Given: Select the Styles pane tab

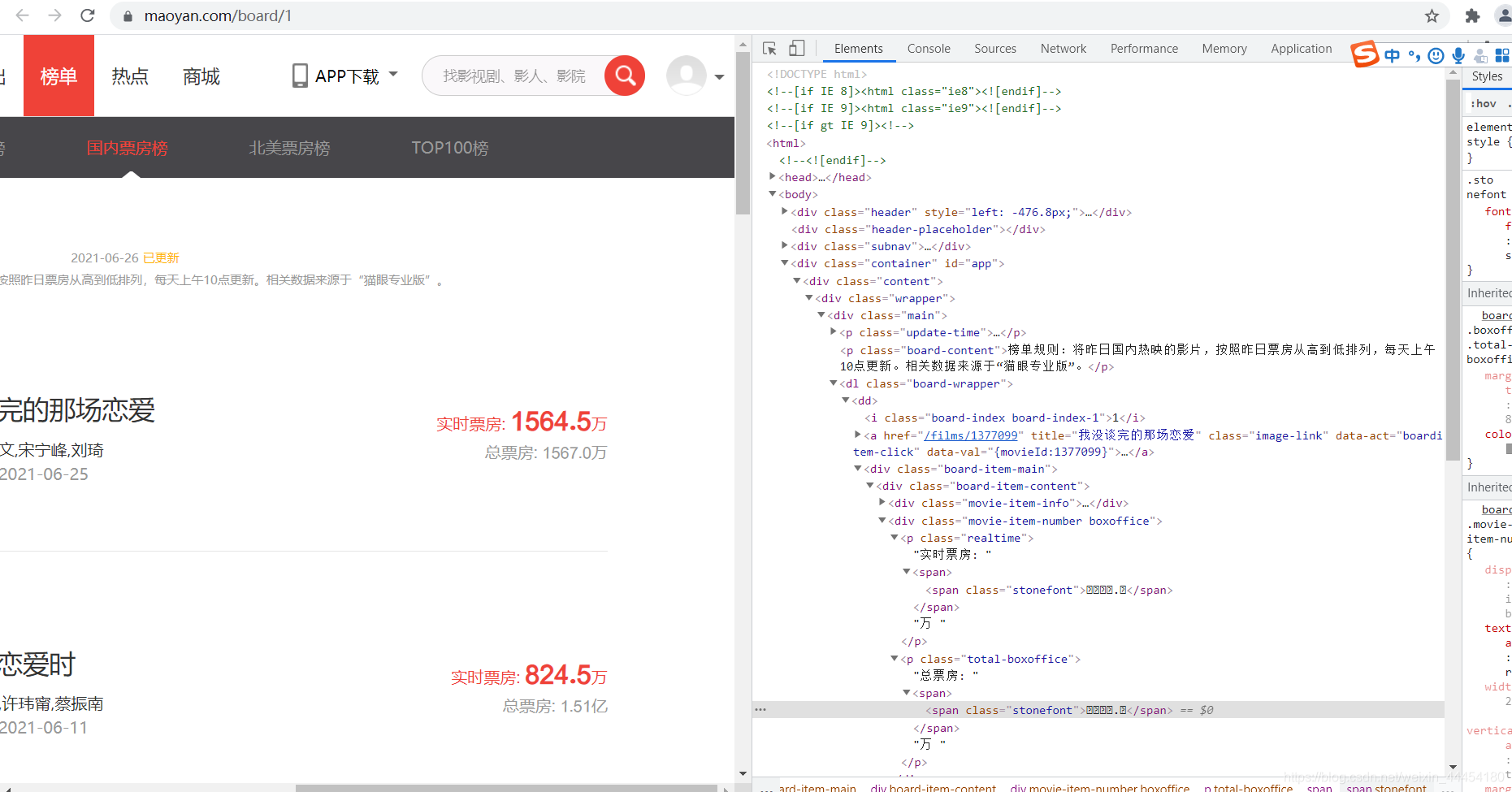Looking at the screenshot, I should tap(1487, 76).
